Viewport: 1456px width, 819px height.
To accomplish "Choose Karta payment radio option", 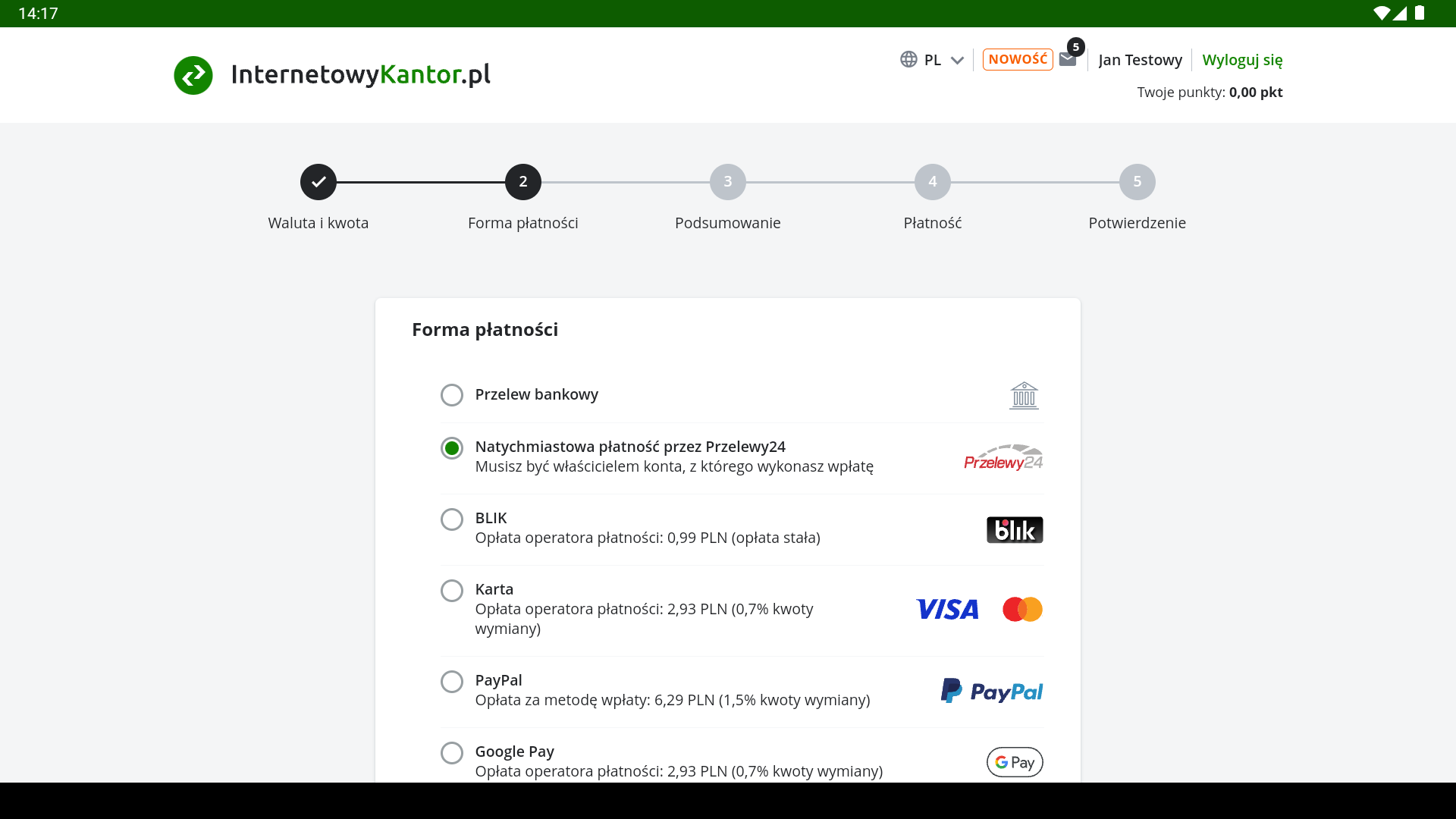I will [x=452, y=591].
